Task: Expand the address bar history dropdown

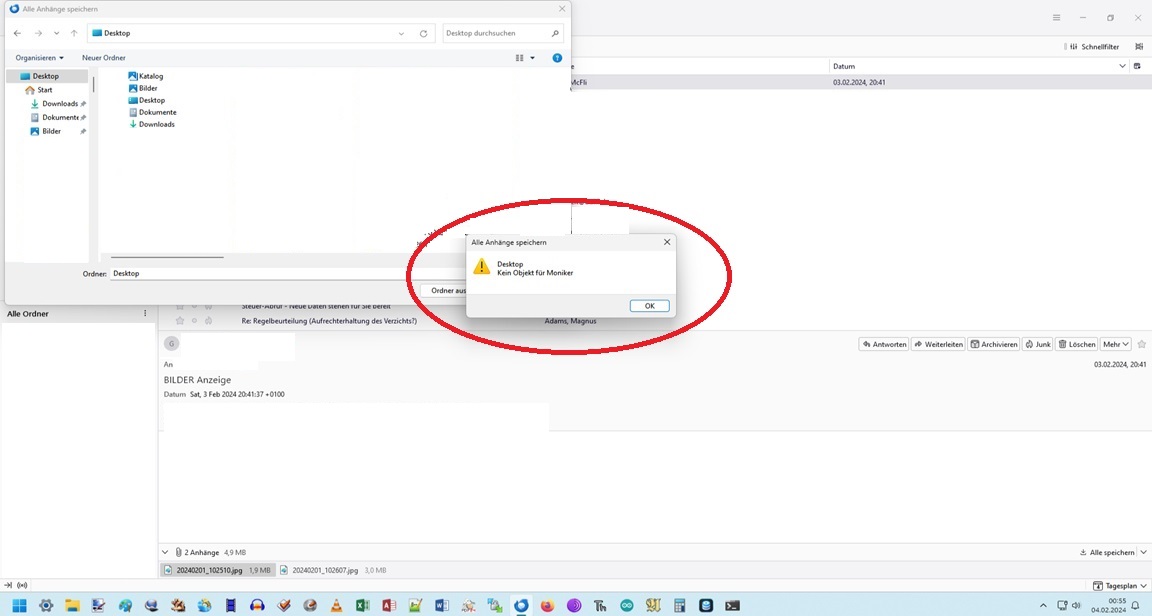Action: tap(401, 33)
